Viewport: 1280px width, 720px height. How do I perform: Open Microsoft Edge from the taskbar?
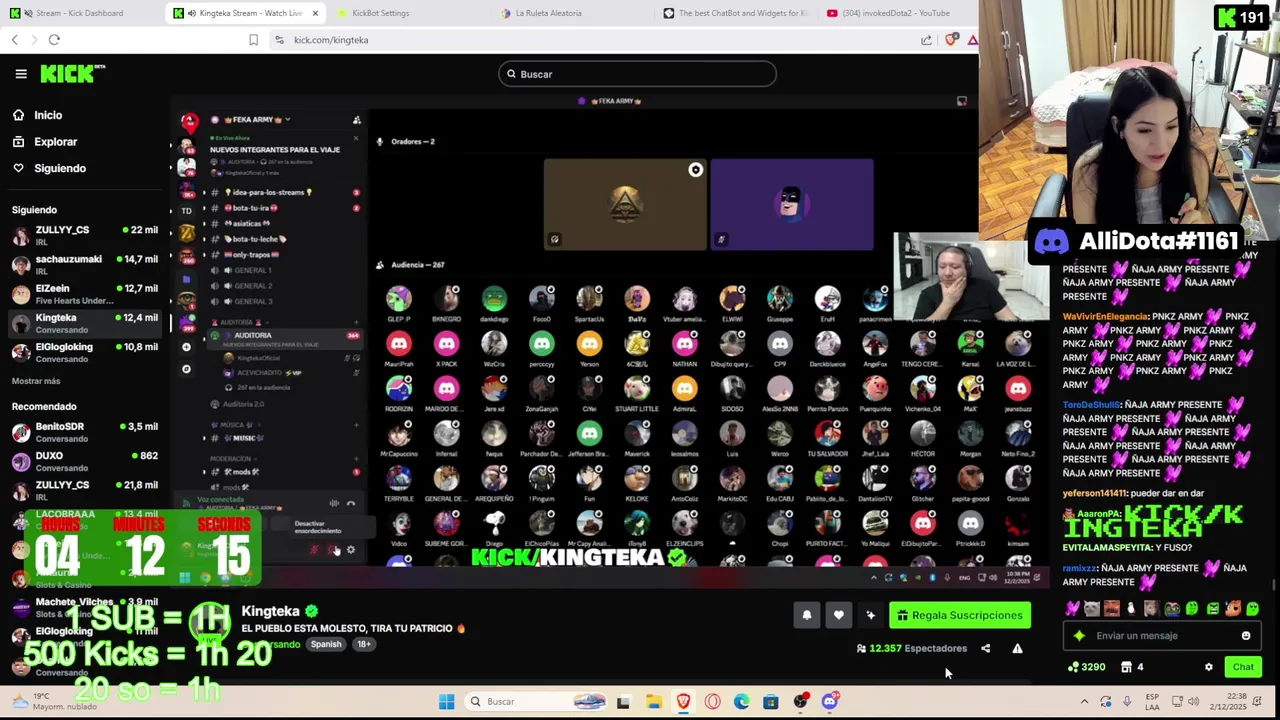tap(741, 702)
